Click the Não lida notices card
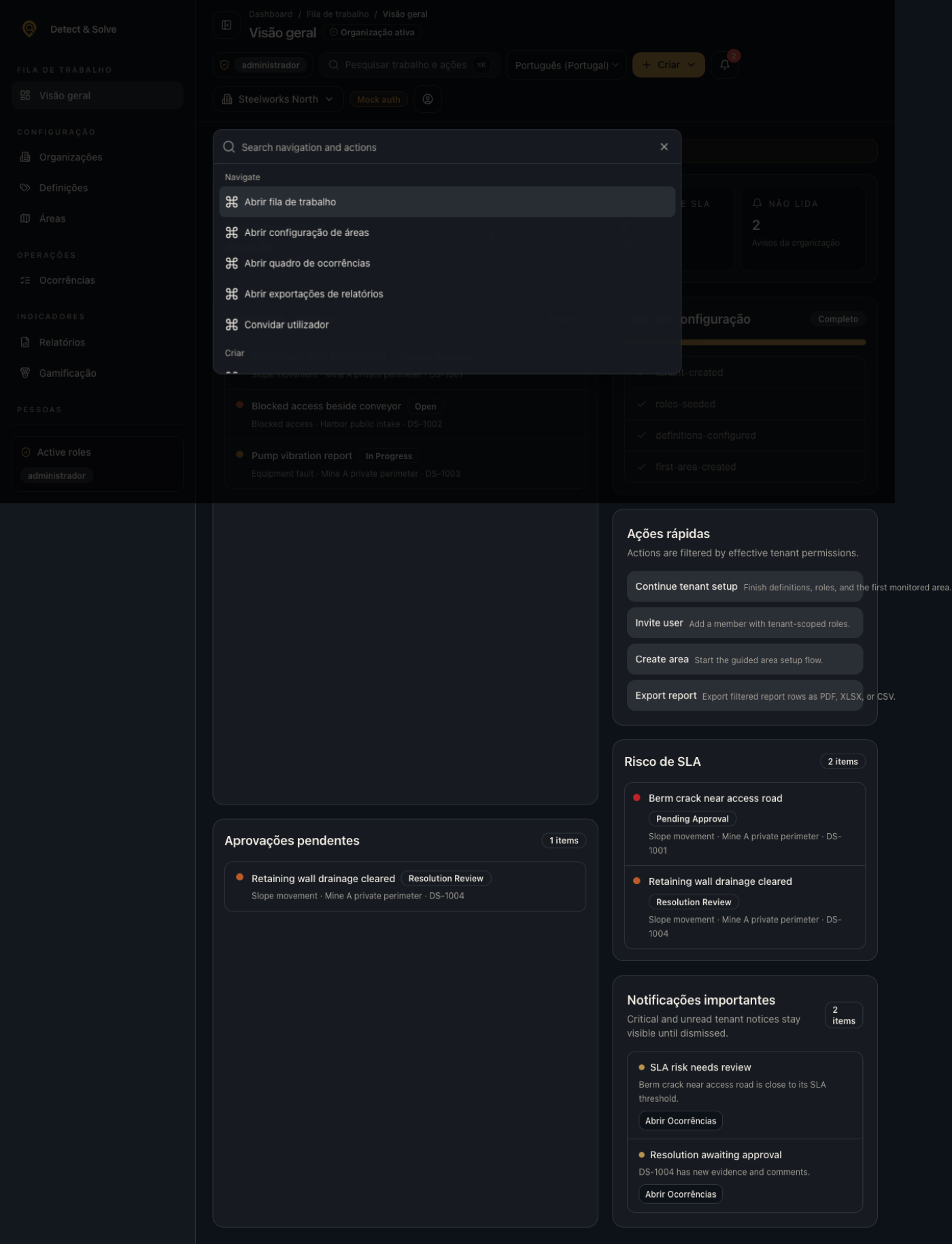 point(803,228)
